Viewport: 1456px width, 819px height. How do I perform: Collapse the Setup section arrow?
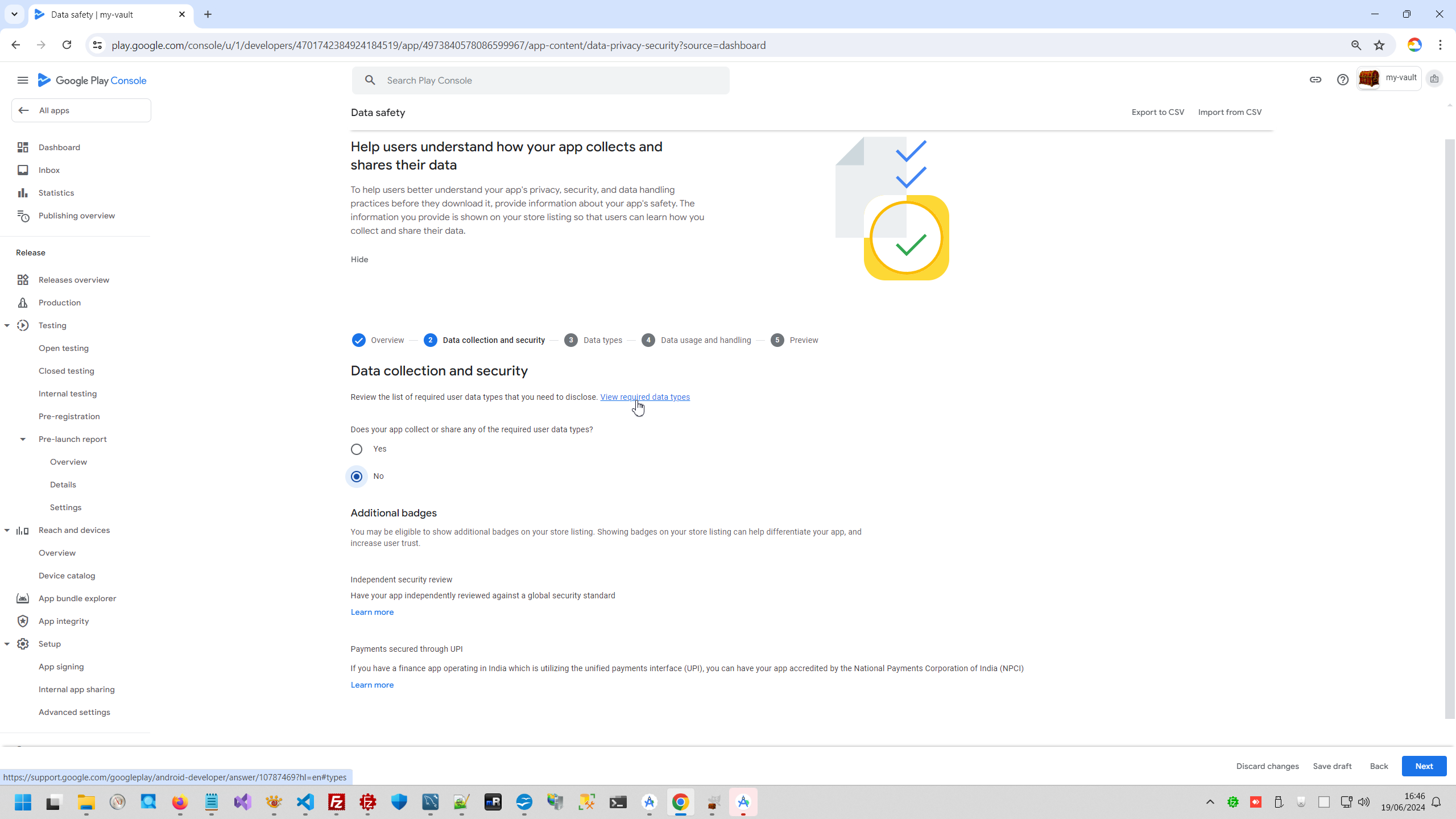(x=7, y=644)
